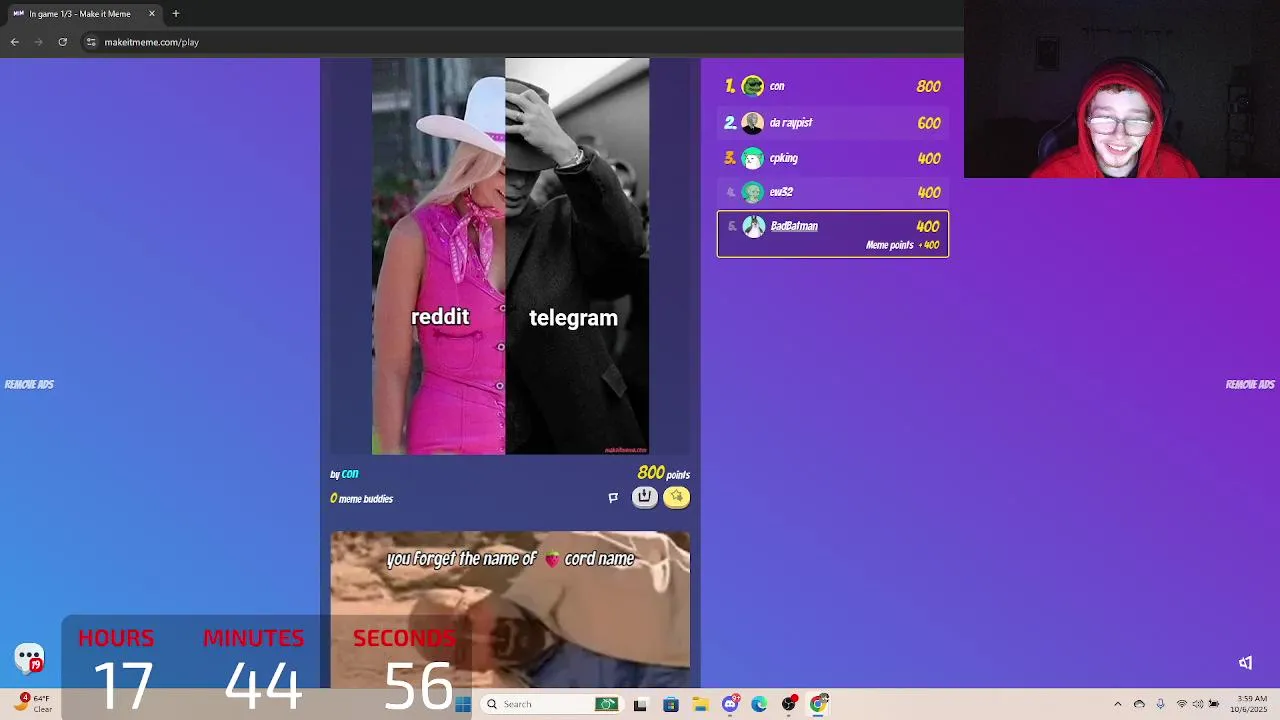
Task: Show hidden system tray icons
Action: click(1118, 704)
